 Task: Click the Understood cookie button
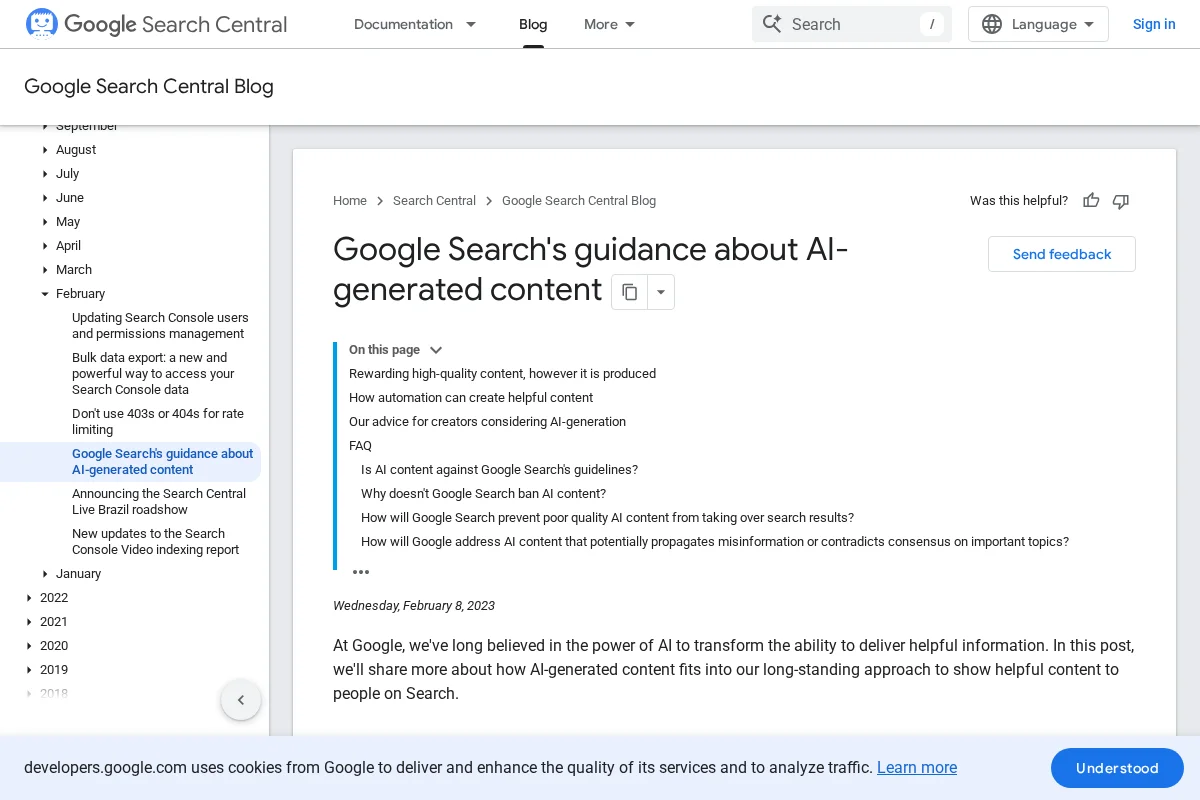click(x=1117, y=768)
